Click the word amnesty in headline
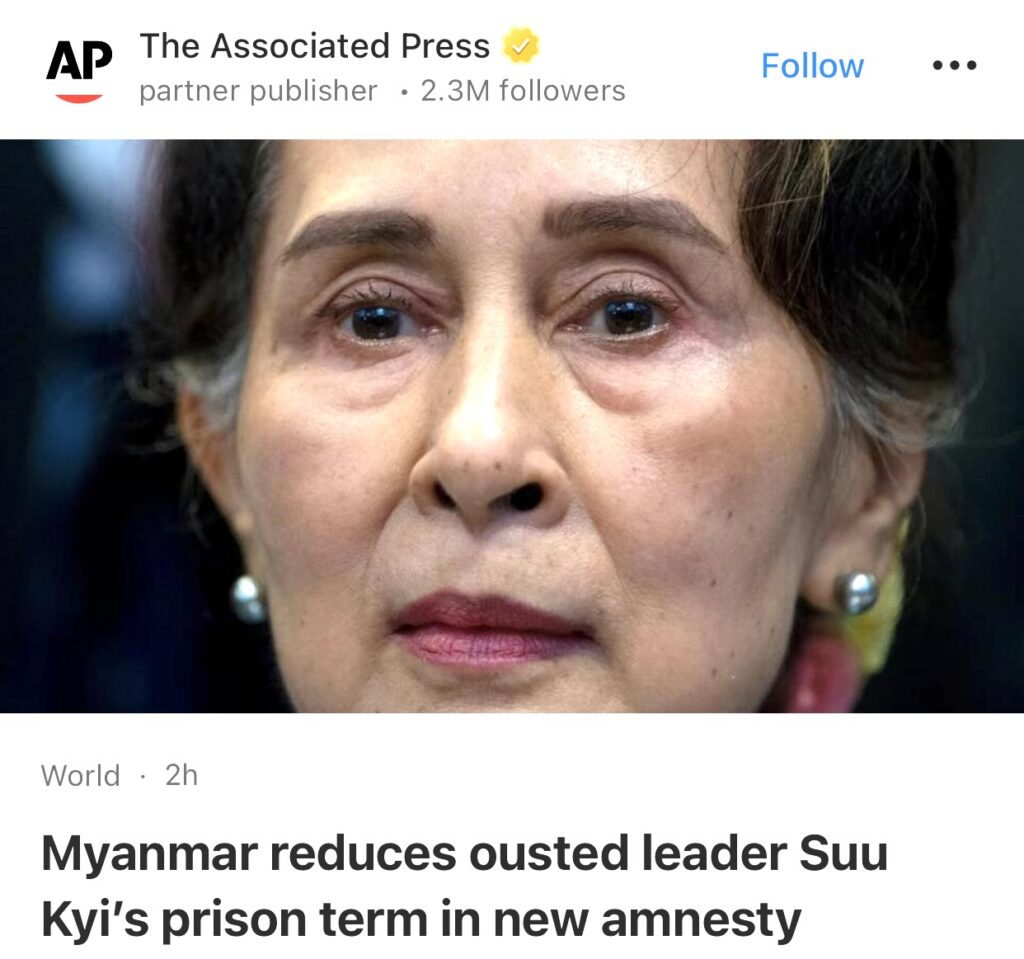The image size is (1024, 959). pos(701,920)
